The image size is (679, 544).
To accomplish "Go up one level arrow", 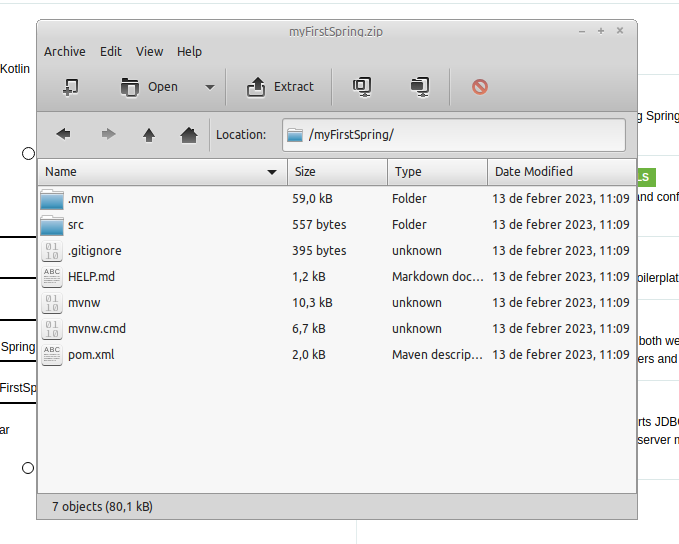I will click(149, 135).
